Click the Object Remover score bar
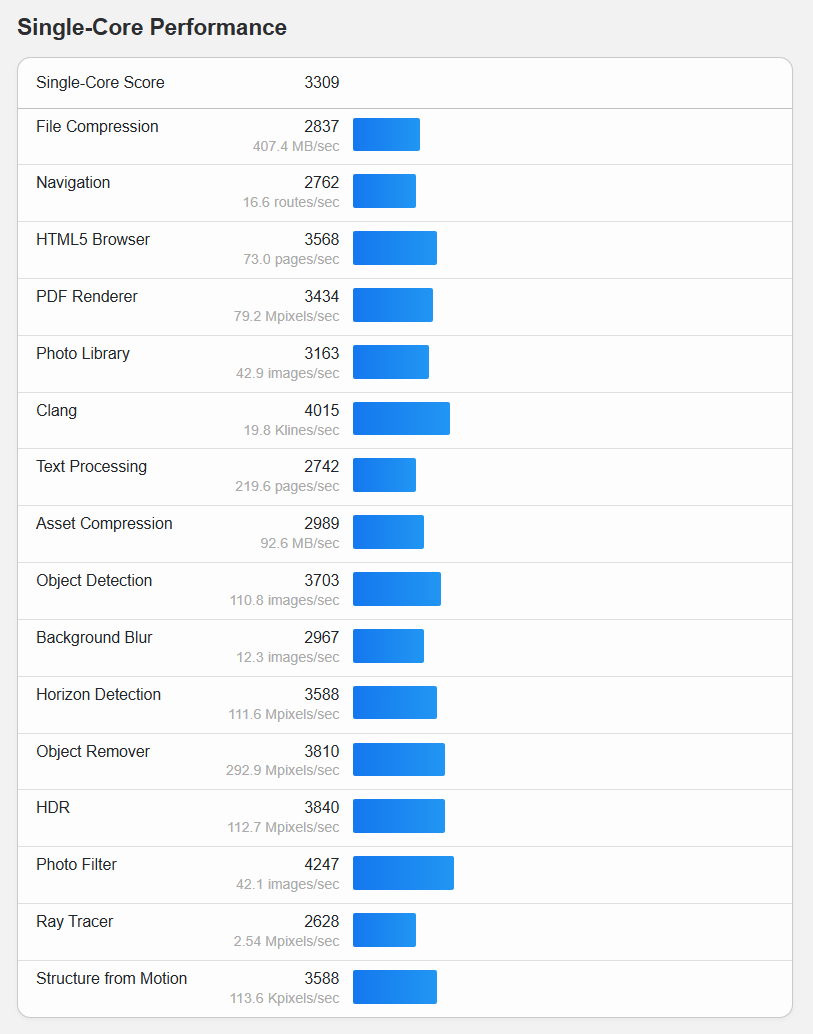813x1034 pixels. coord(398,760)
